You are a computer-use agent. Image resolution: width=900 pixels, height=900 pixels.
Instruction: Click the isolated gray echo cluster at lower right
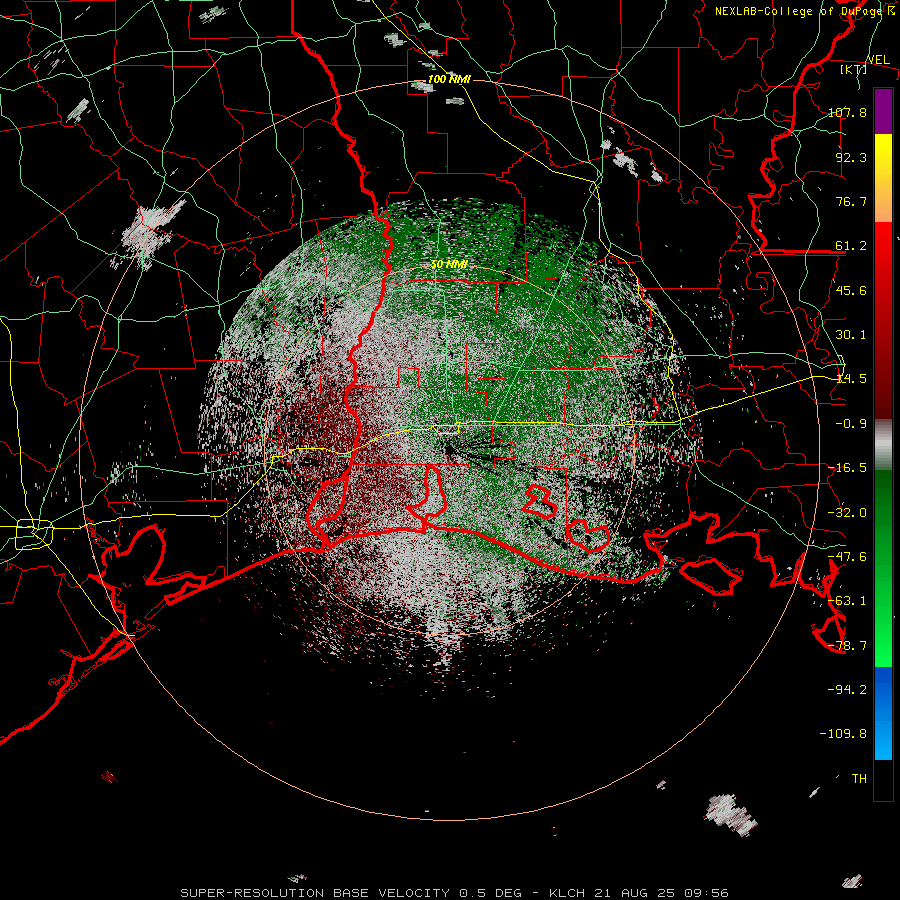(x=730, y=814)
